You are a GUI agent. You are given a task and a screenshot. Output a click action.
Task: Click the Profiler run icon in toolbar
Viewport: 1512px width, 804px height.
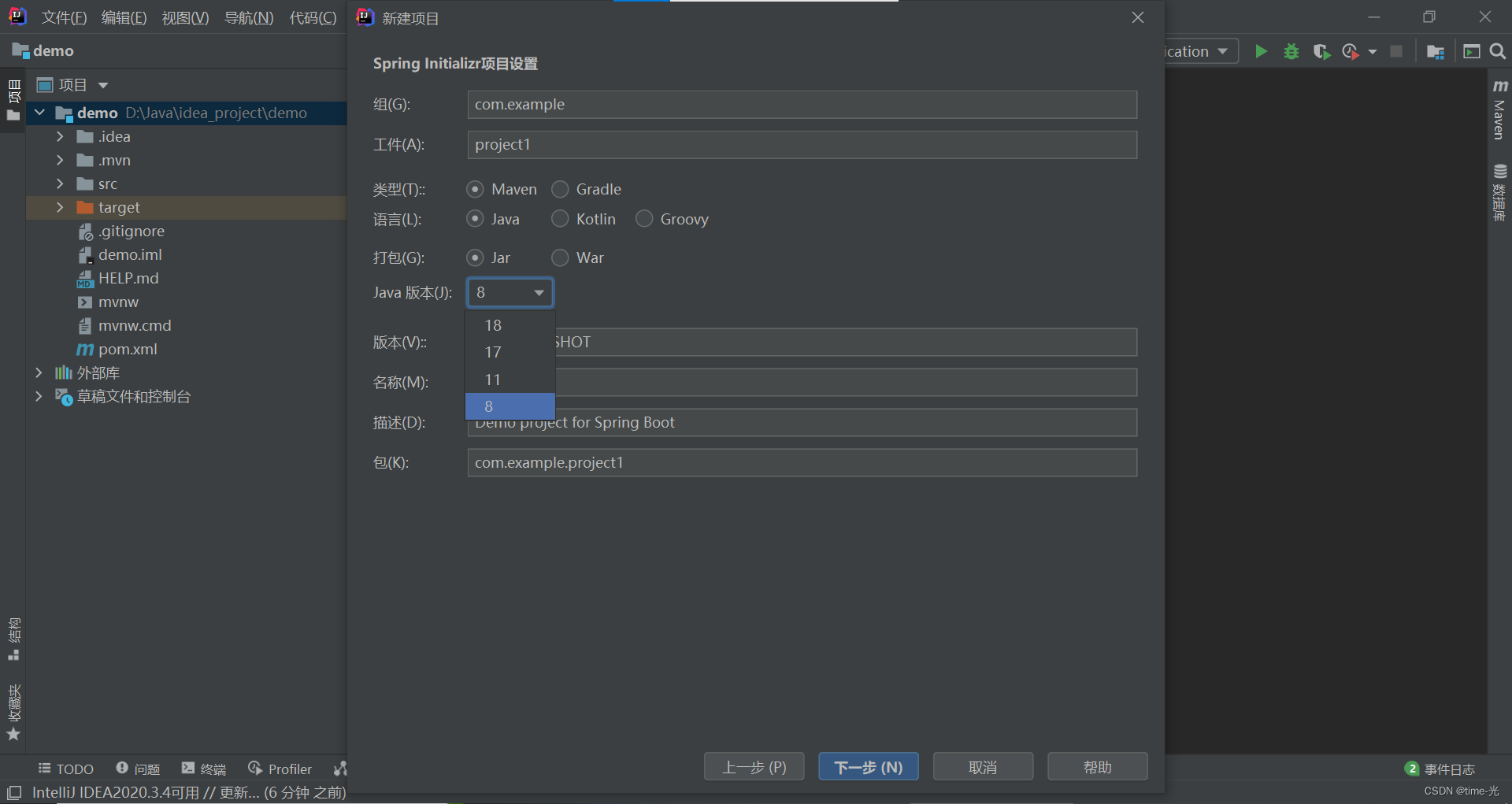point(1351,51)
